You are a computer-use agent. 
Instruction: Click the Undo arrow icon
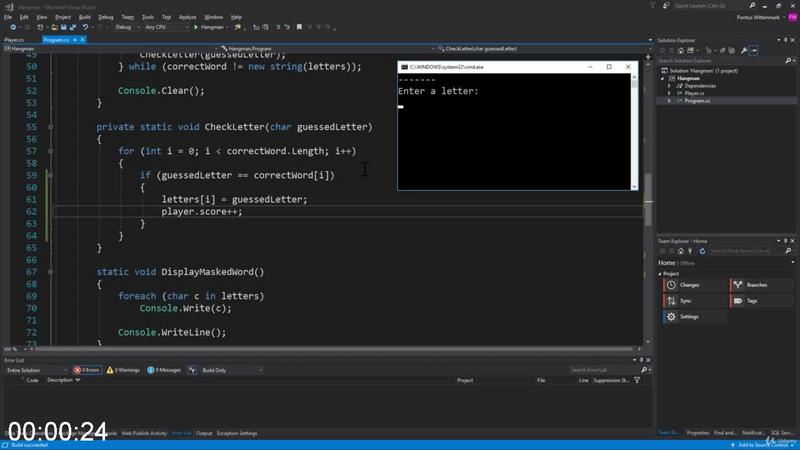coord(85,27)
